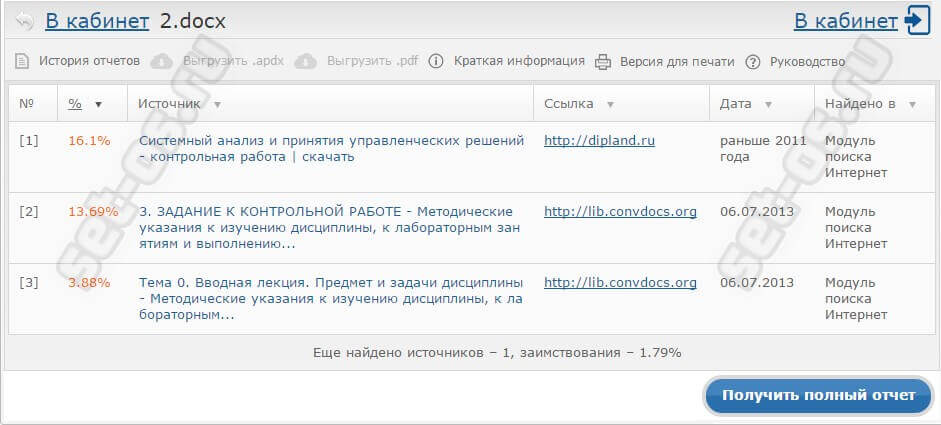Open Версия для печати
Screen dimensions: 941x425
(677, 62)
